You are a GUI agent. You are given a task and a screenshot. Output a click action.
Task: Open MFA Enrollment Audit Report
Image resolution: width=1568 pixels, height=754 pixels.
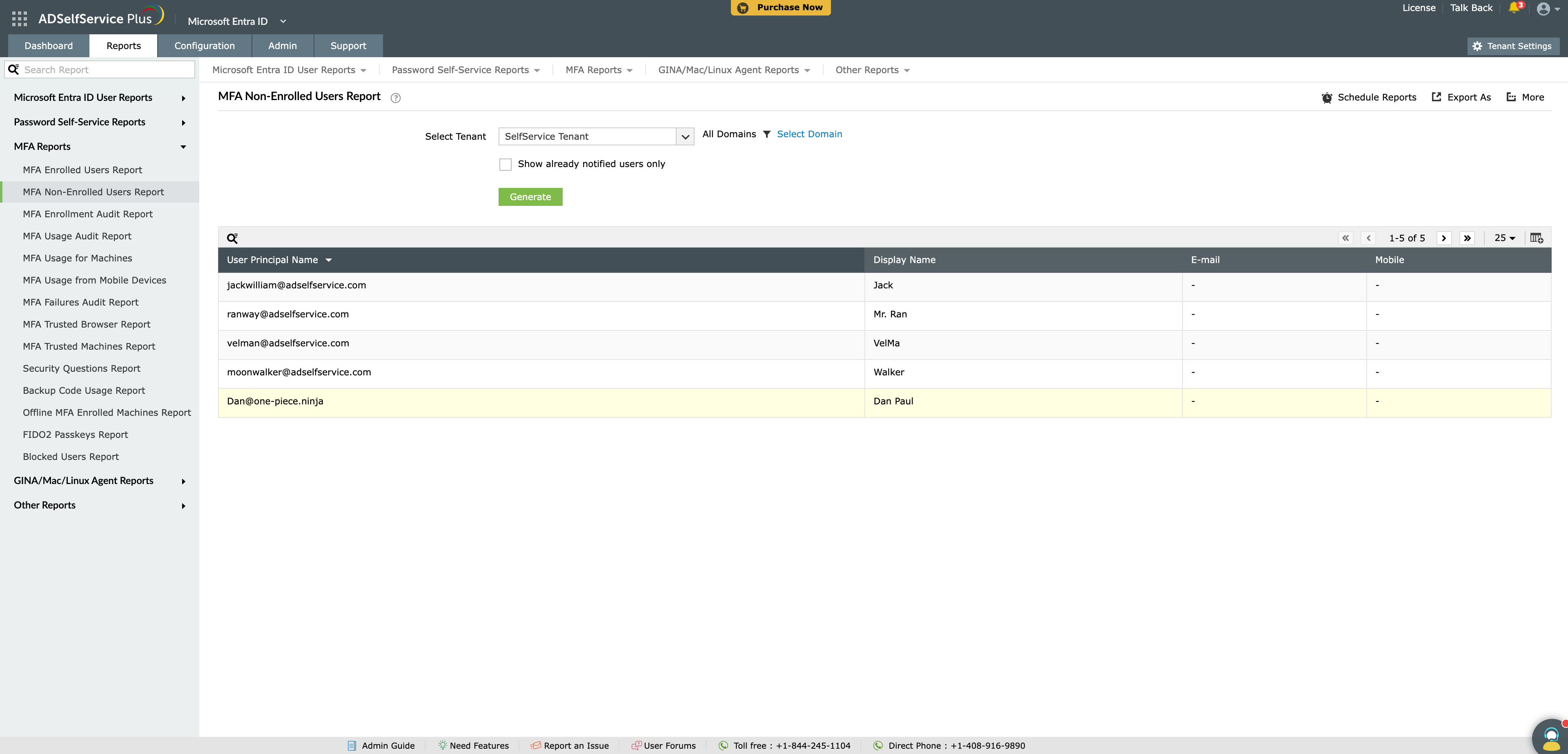88,214
